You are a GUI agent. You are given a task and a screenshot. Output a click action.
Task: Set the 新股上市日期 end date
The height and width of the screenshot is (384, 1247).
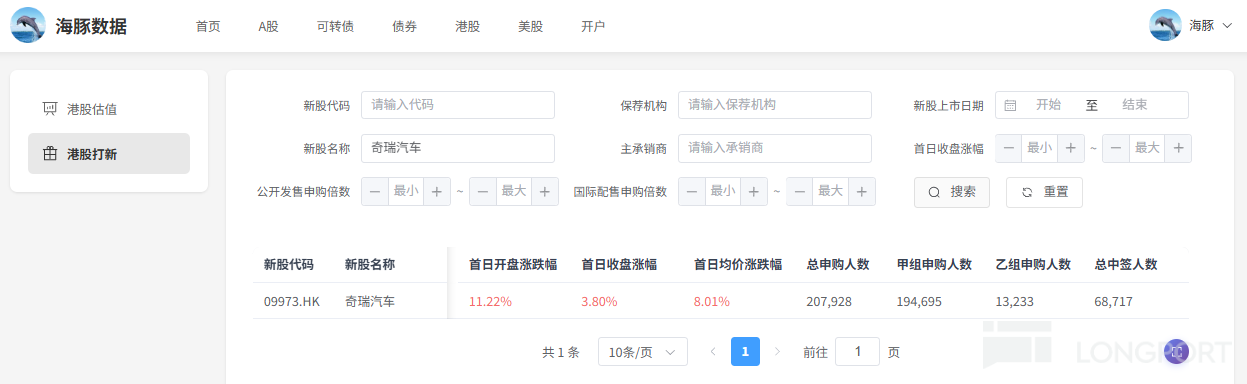[x=1135, y=105]
